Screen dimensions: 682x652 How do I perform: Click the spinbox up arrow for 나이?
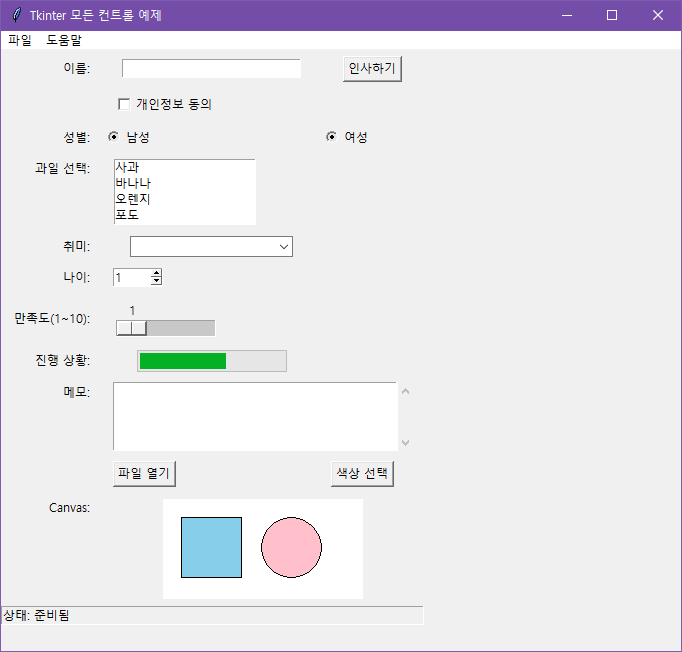pos(156,273)
